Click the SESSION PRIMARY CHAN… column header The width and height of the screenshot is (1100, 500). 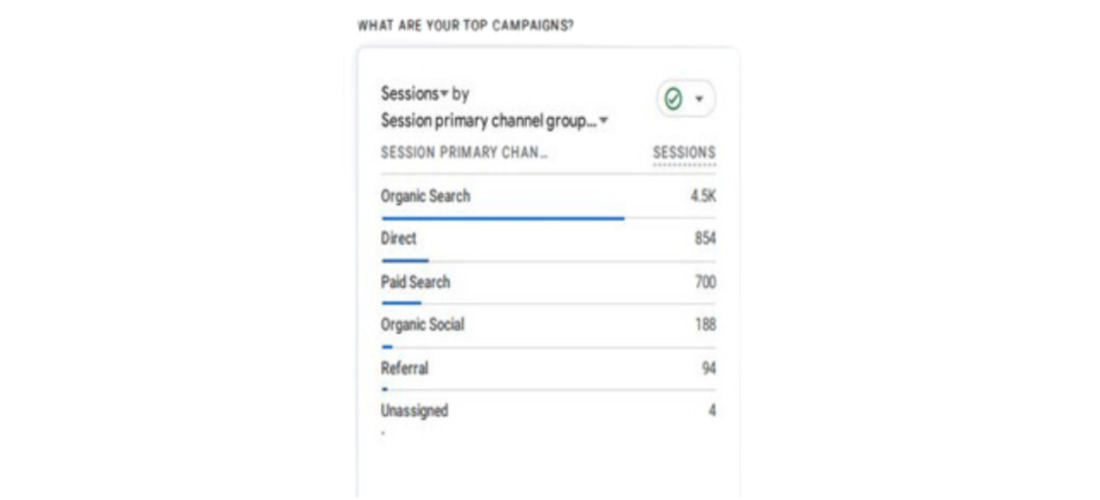point(464,153)
